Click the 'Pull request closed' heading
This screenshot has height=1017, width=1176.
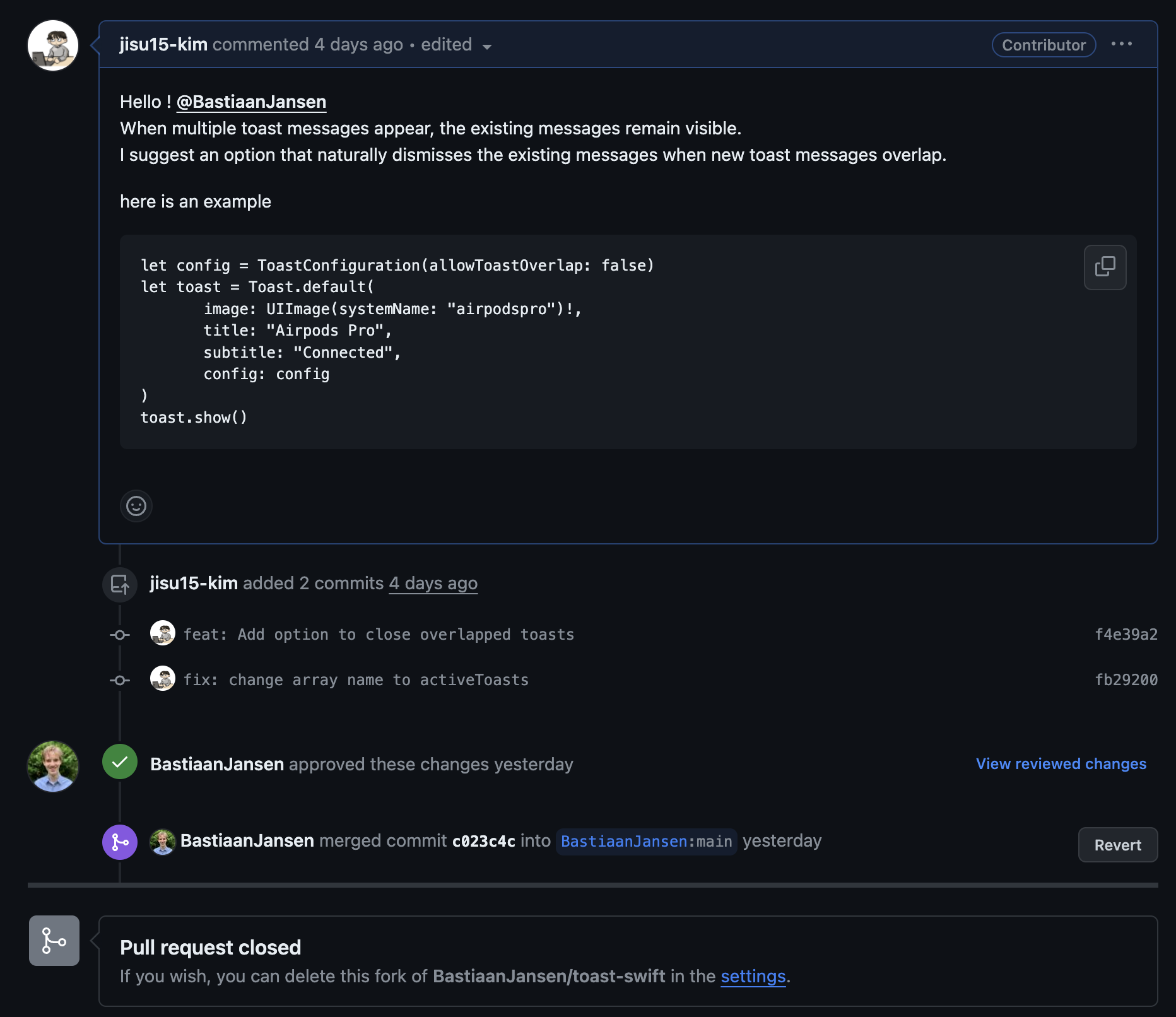211,948
